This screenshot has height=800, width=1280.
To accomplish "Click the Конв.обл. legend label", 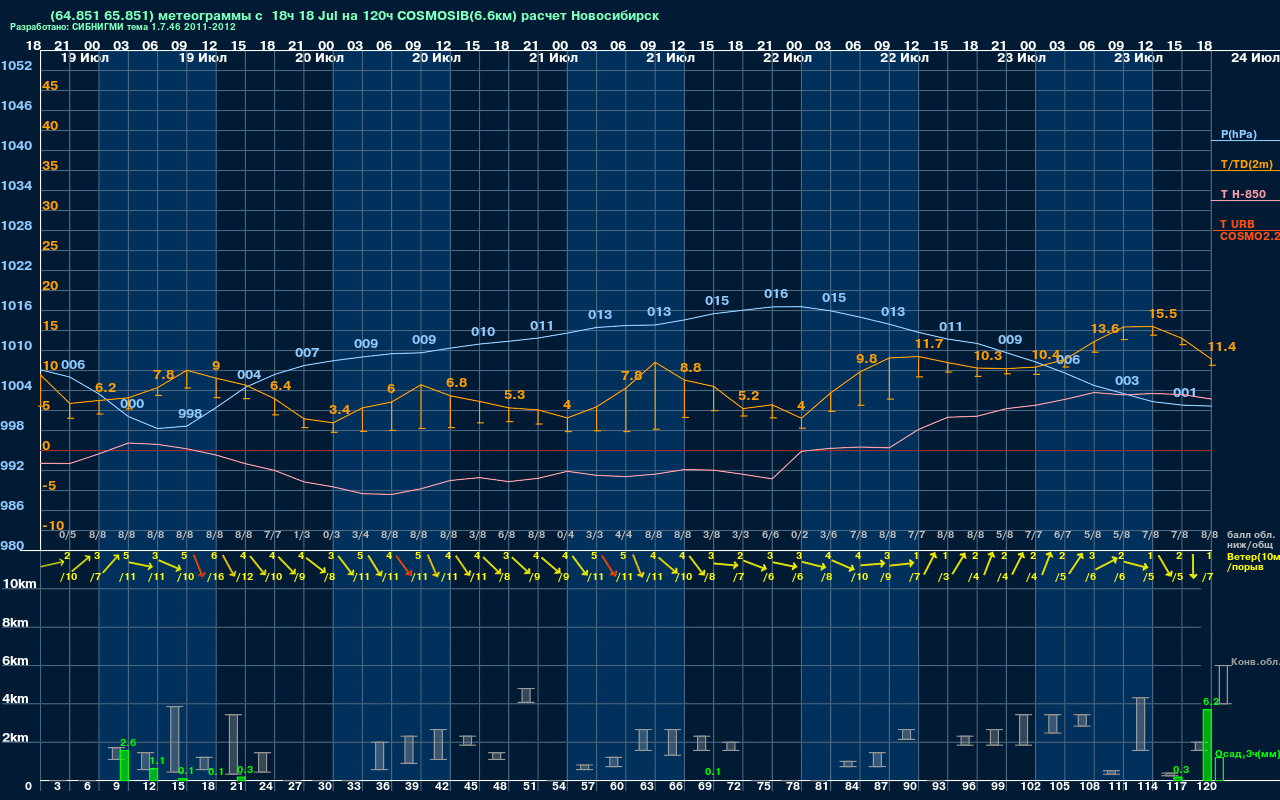I will (x=1255, y=662).
